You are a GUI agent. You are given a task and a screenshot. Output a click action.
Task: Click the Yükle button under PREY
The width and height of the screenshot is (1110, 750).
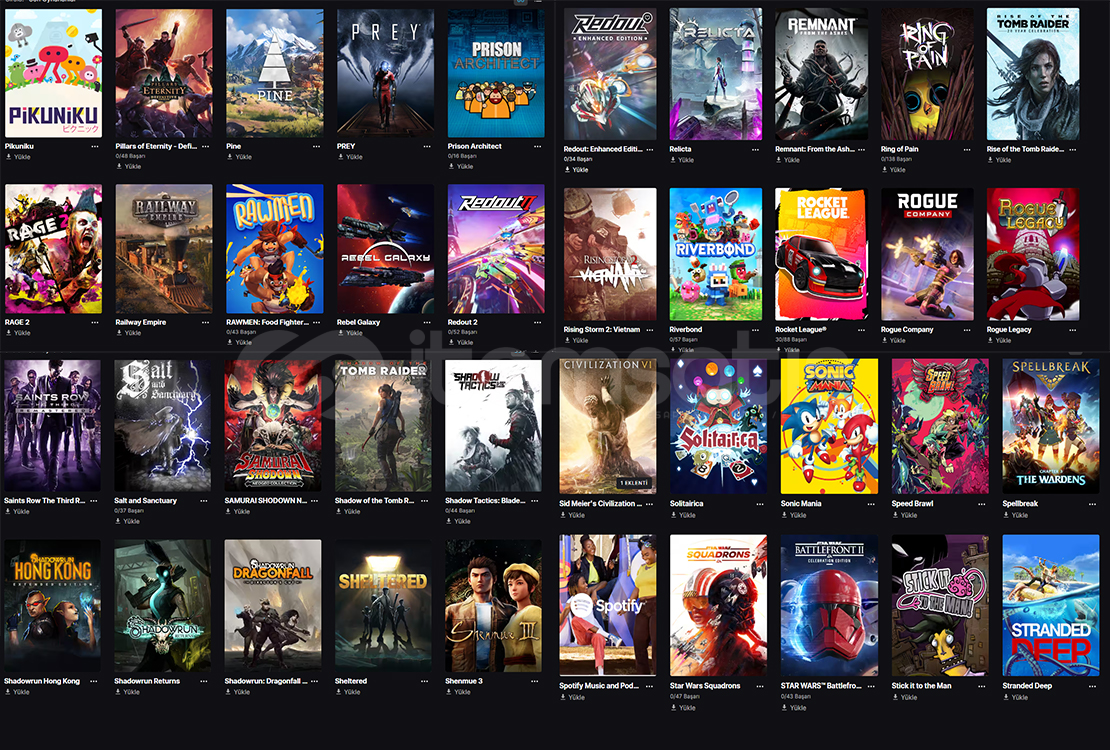pyautogui.click(x=350, y=157)
